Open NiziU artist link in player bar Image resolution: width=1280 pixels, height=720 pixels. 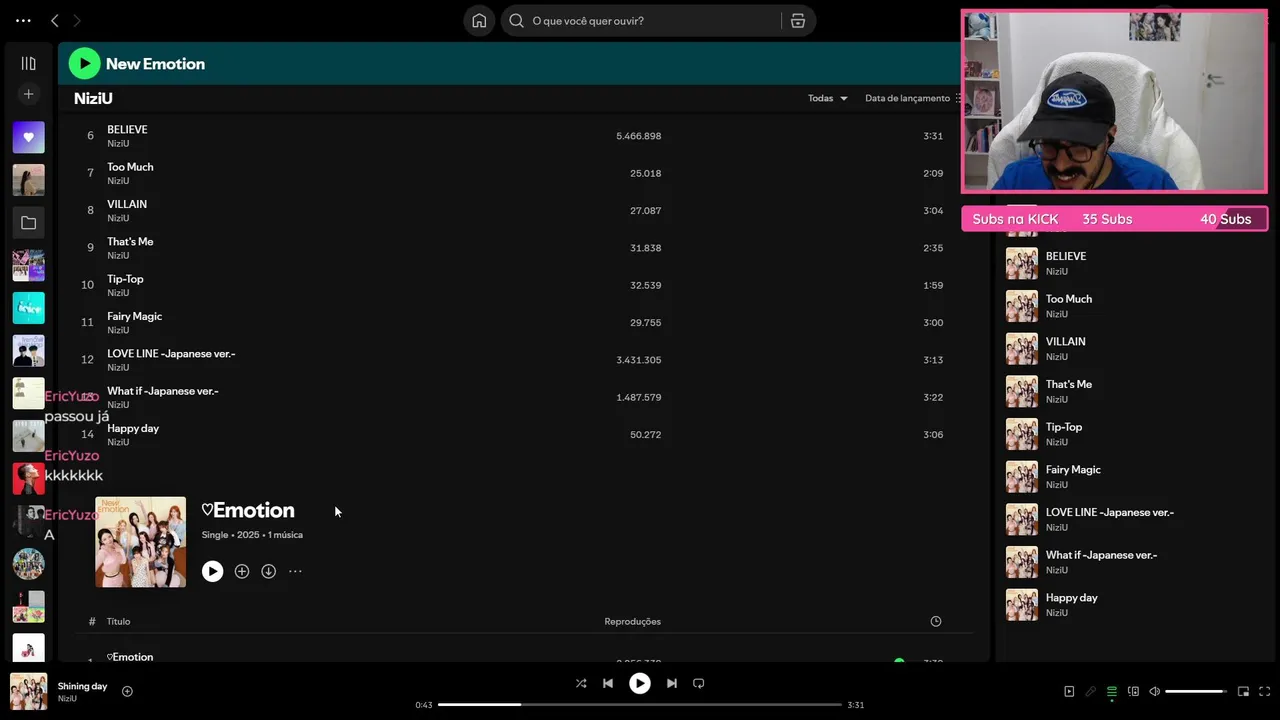67,698
